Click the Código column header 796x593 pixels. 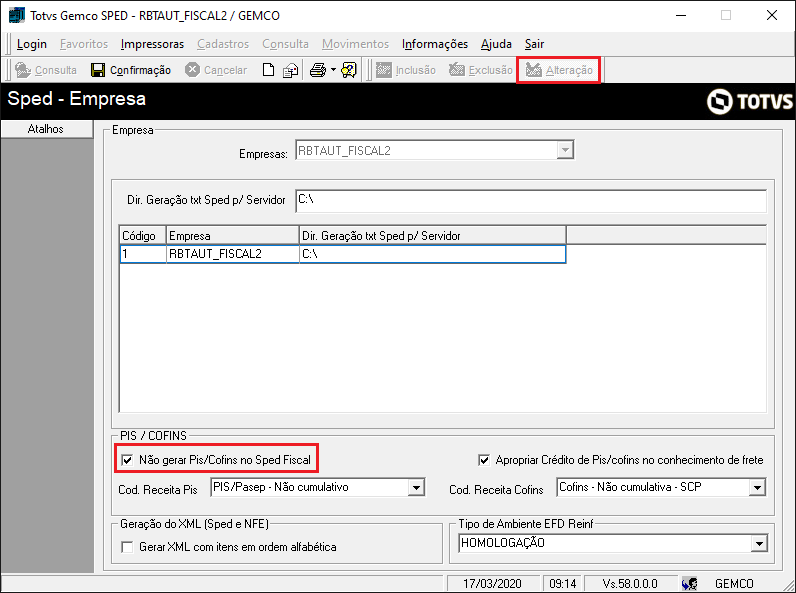[142, 236]
